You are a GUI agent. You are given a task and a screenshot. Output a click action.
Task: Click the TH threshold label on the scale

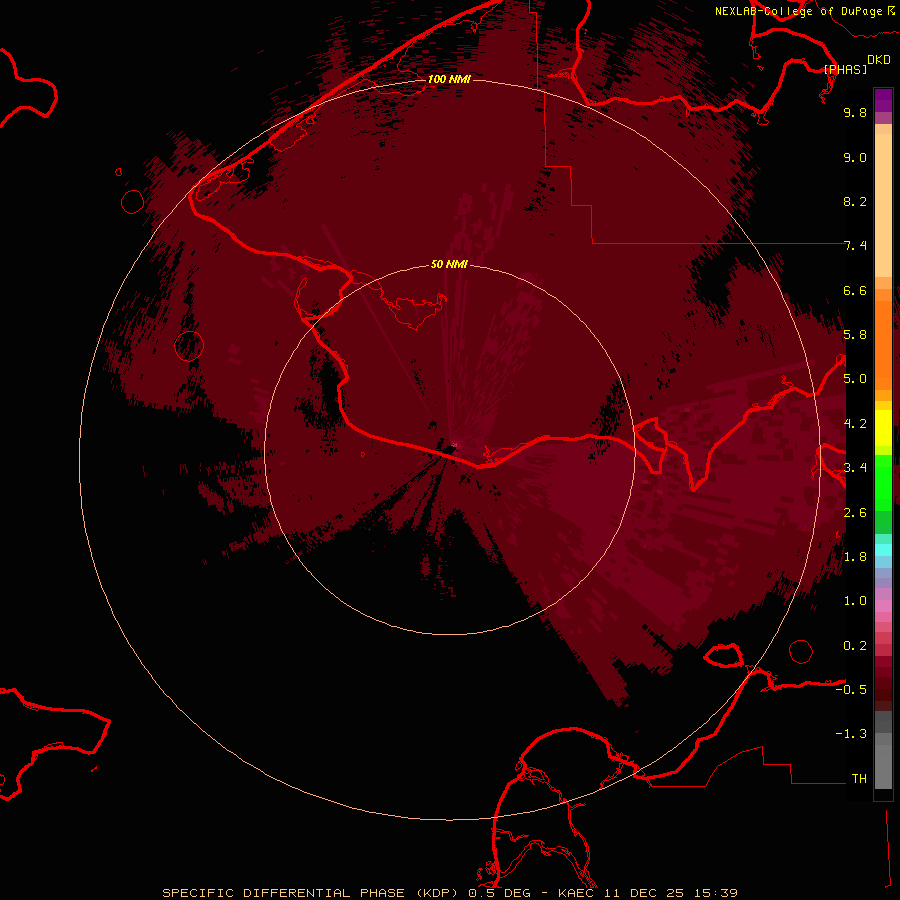[x=859, y=779]
